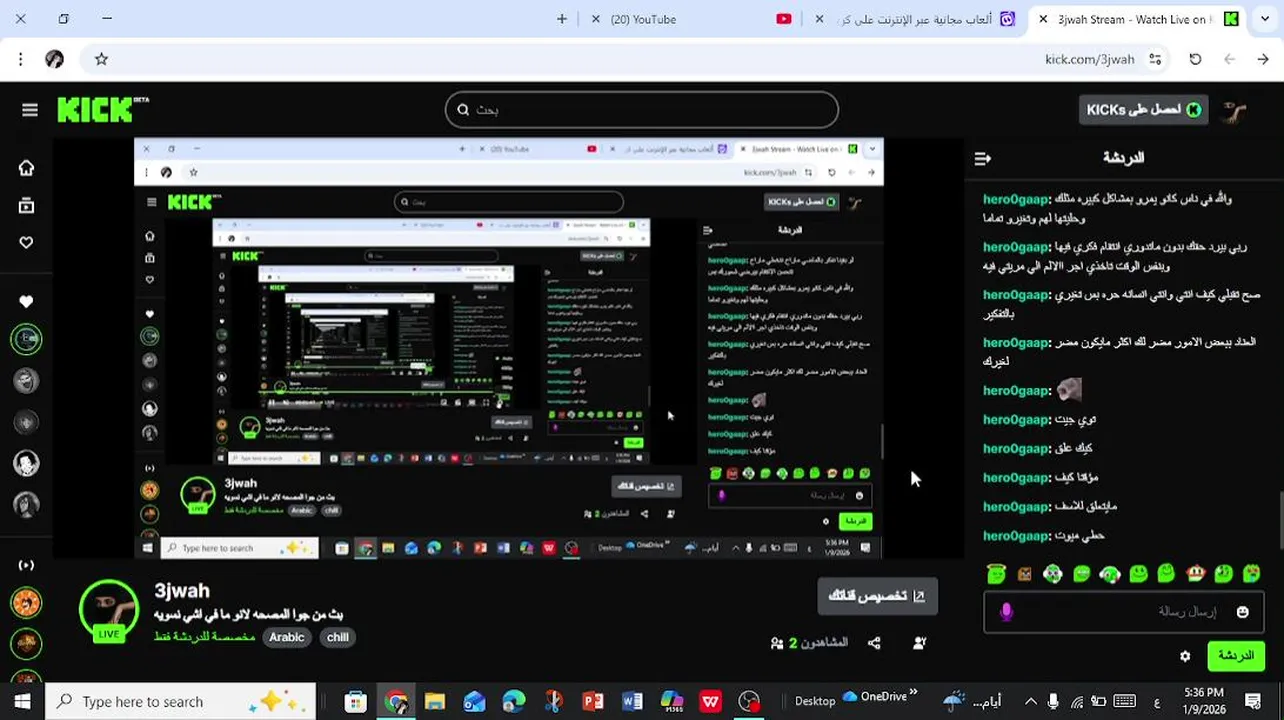1284x720 pixels.
Task: Open Outlook from the taskbar
Action: tap(474, 701)
